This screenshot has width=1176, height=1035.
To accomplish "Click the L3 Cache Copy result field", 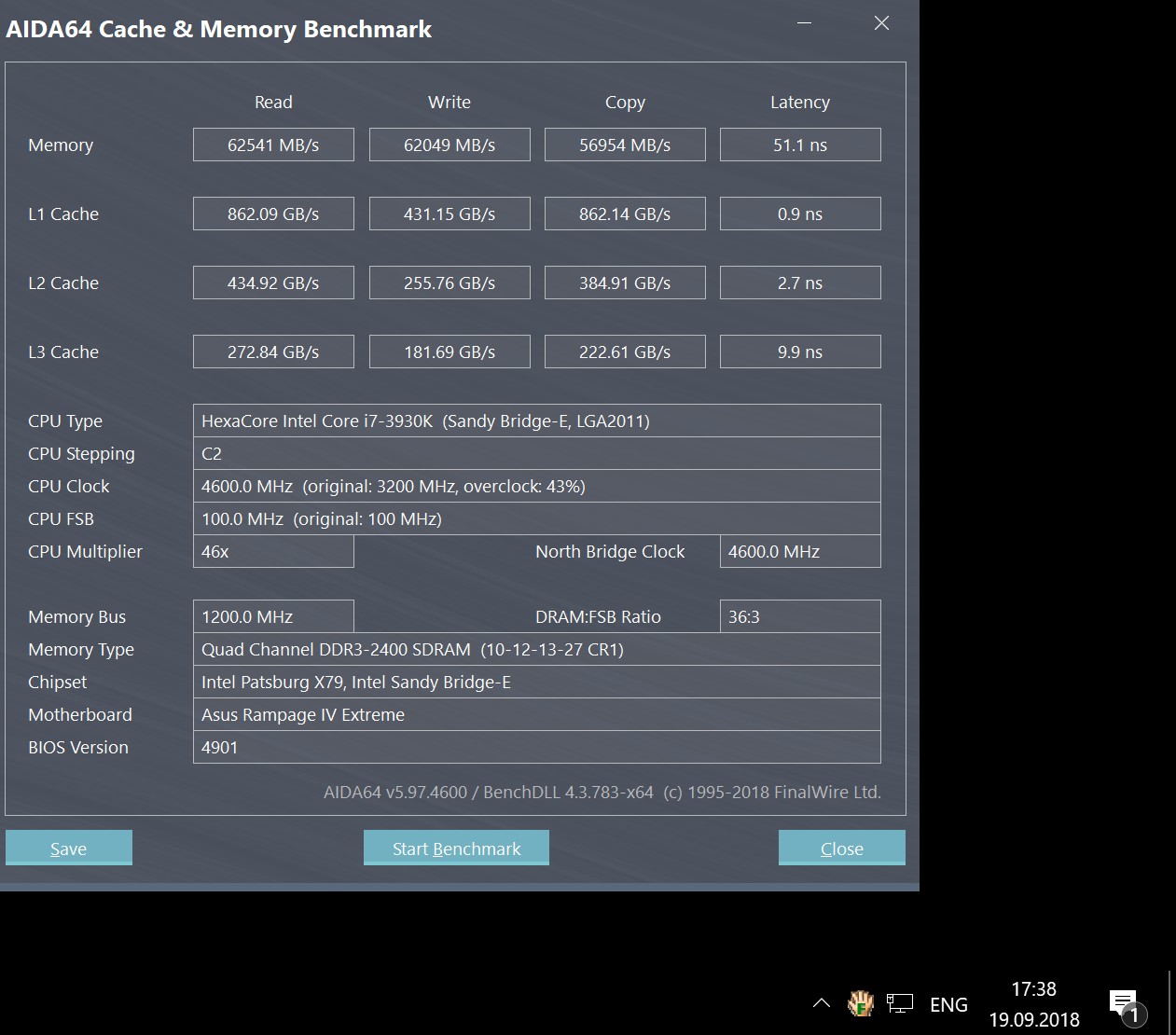I will pos(624,352).
